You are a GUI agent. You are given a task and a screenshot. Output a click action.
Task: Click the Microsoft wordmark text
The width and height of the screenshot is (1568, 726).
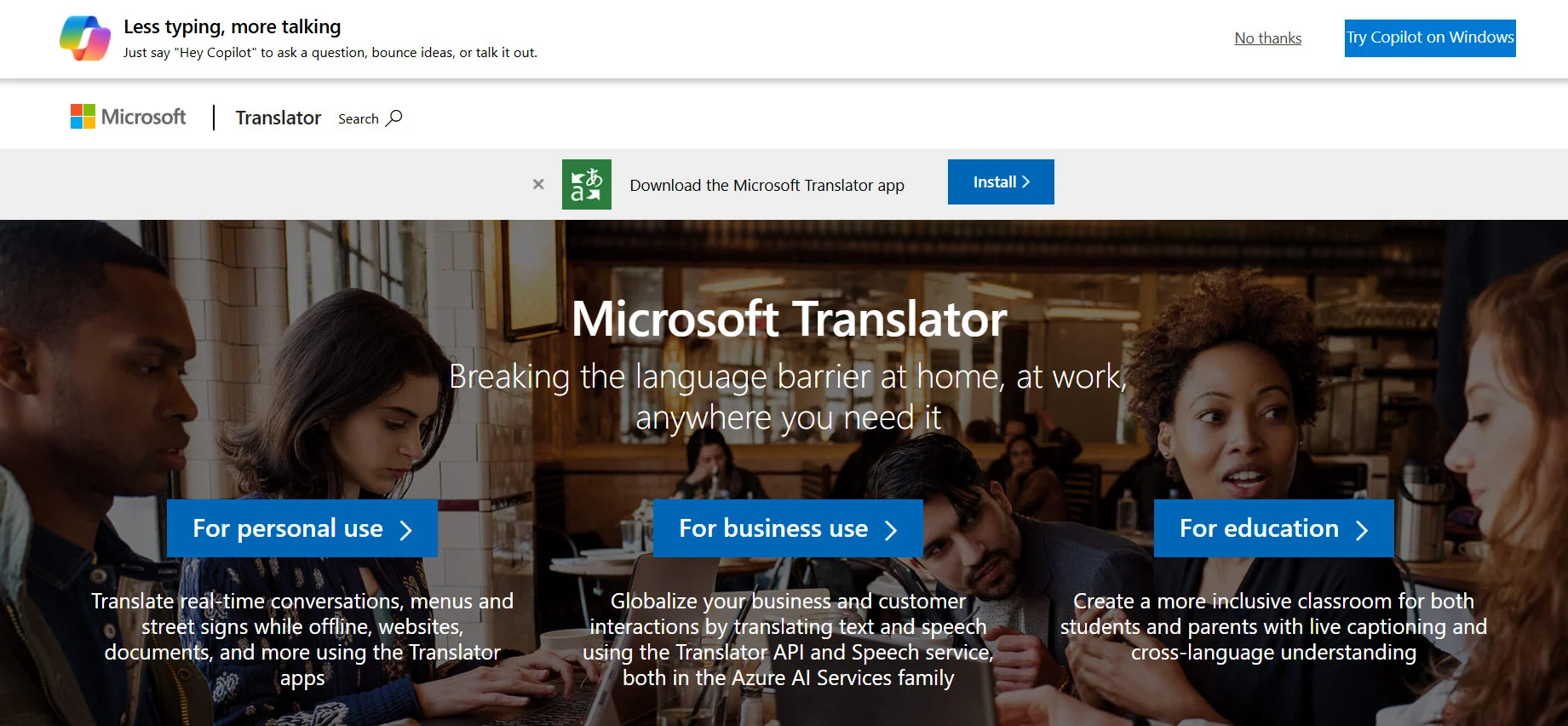point(143,117)
